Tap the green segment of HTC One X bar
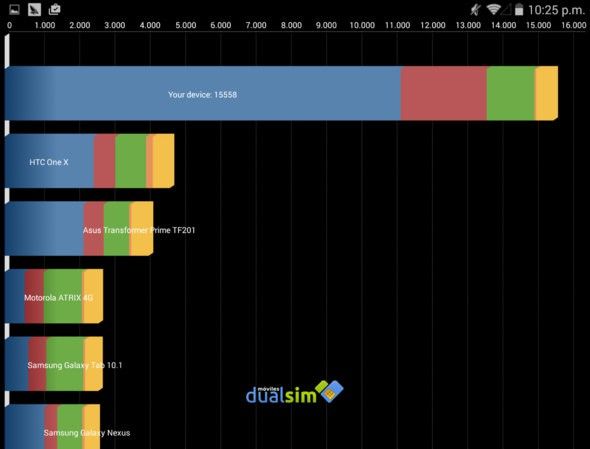The image size is (590, 449). coord(131,161)
